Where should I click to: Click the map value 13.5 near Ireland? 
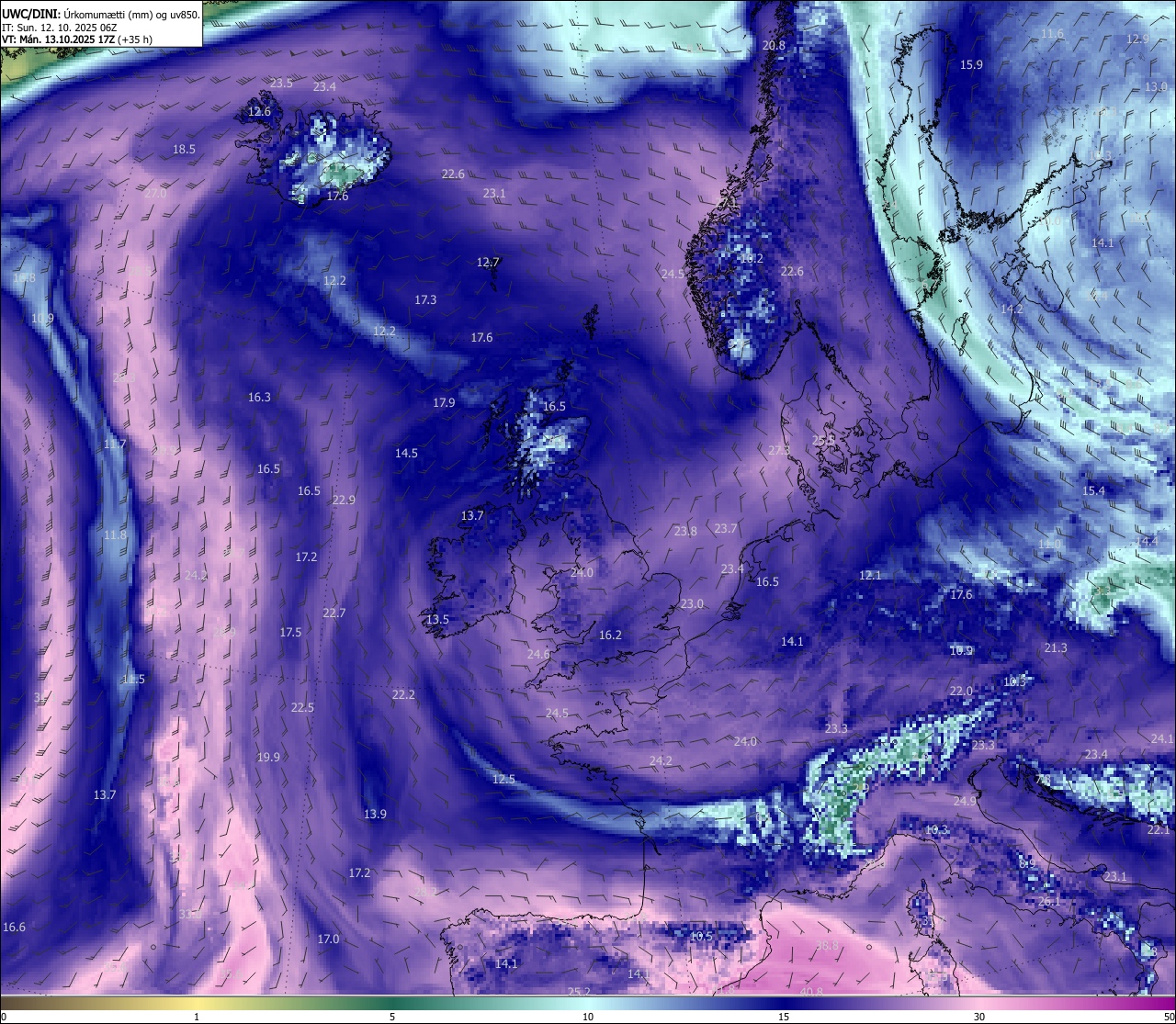pos(437,619)
